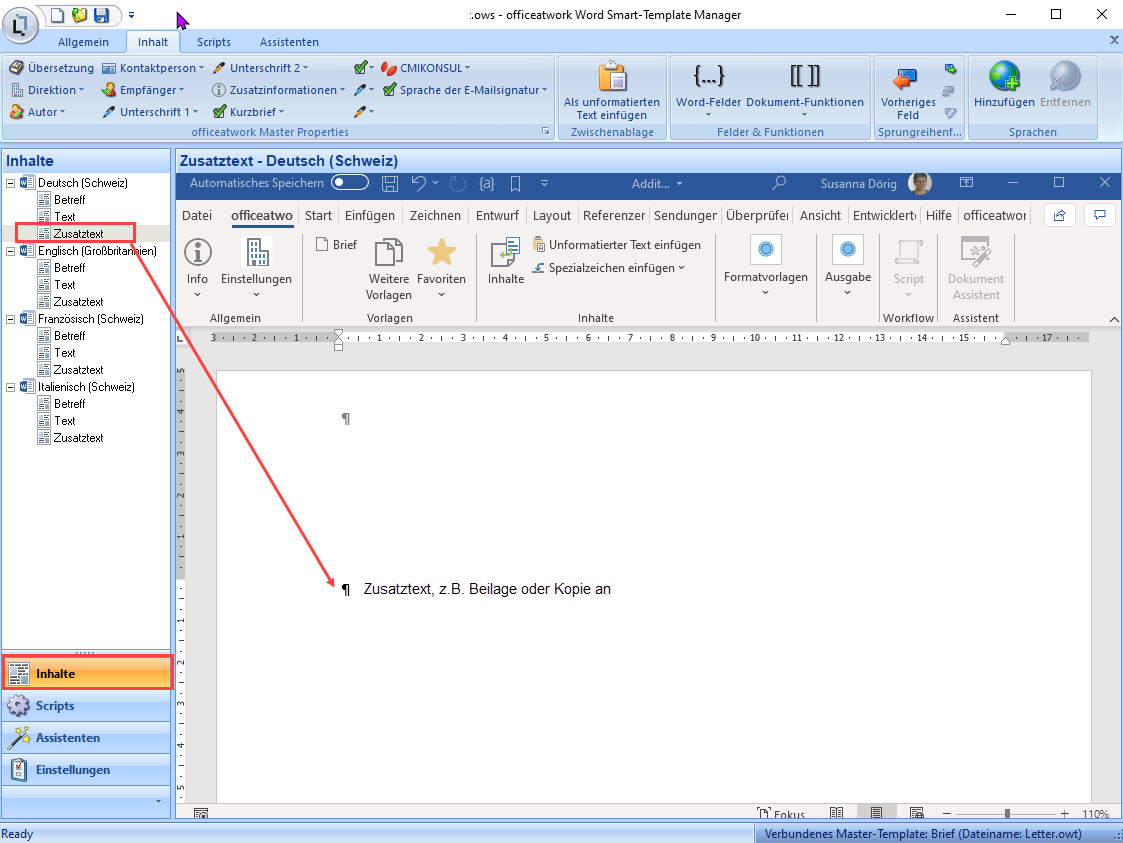Click the Inhalte icon in Word ribbon
Screen dimensions: 1123x843
pyautogui.click(x=506, y=253)
